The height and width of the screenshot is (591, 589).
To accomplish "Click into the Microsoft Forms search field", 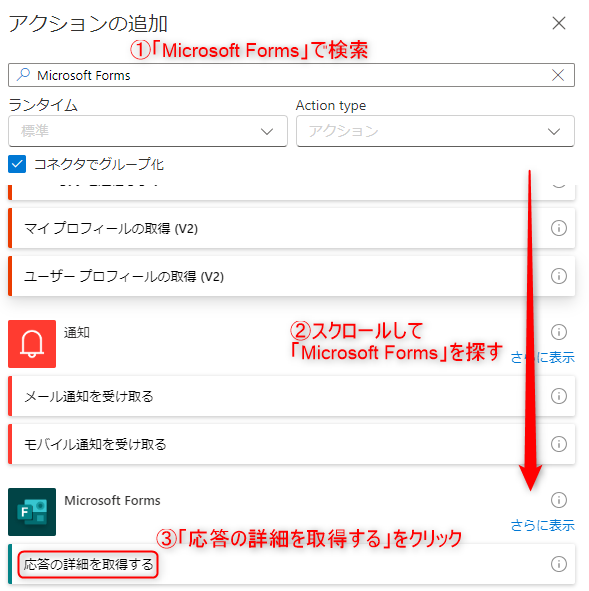I will coord(291,75).
